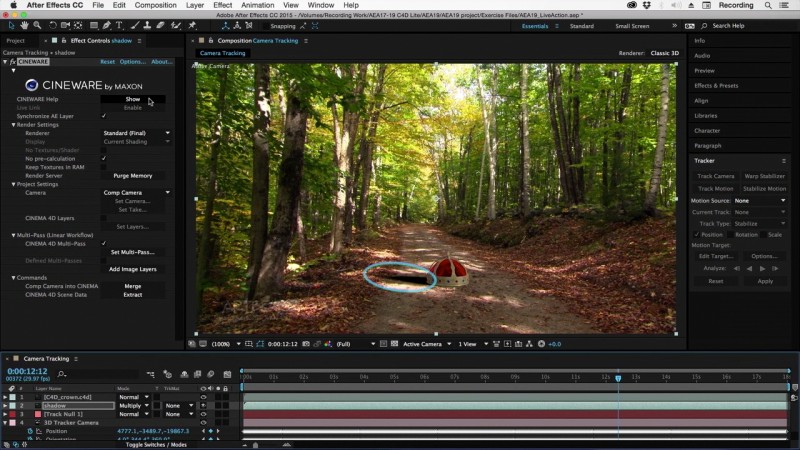
Task: Select the Puppet Pin tool
Action: pos(192,26)
